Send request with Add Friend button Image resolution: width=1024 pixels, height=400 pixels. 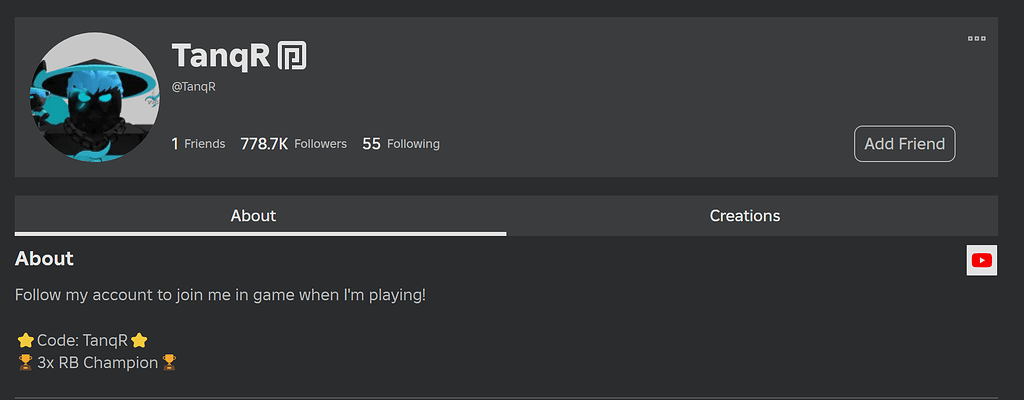[904, 144]
